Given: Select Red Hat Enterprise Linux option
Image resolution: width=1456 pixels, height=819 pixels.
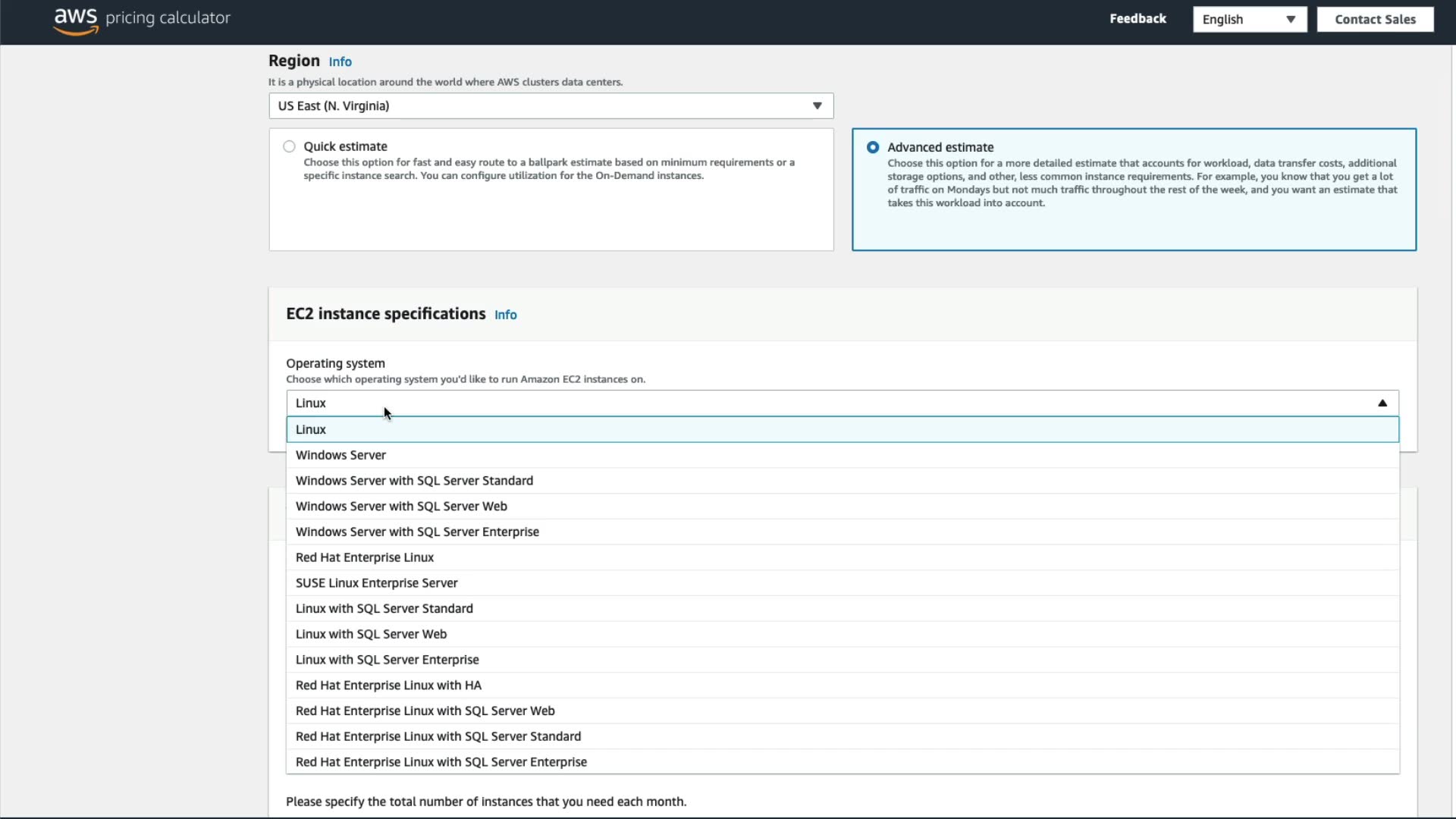Looking at the screenshot, I should tap(364, 558).
